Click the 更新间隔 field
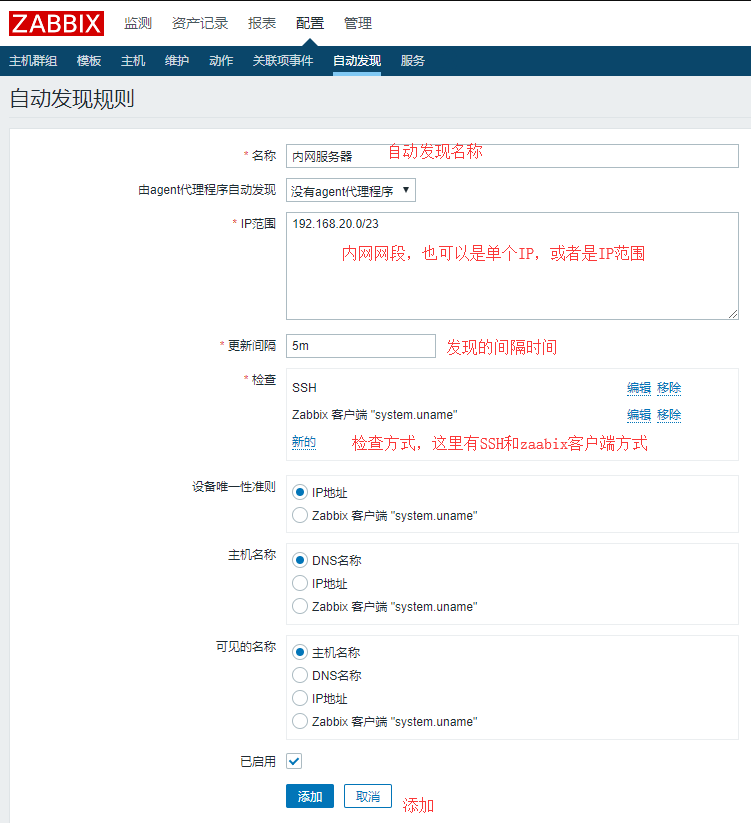 click(x=360, y=346)
